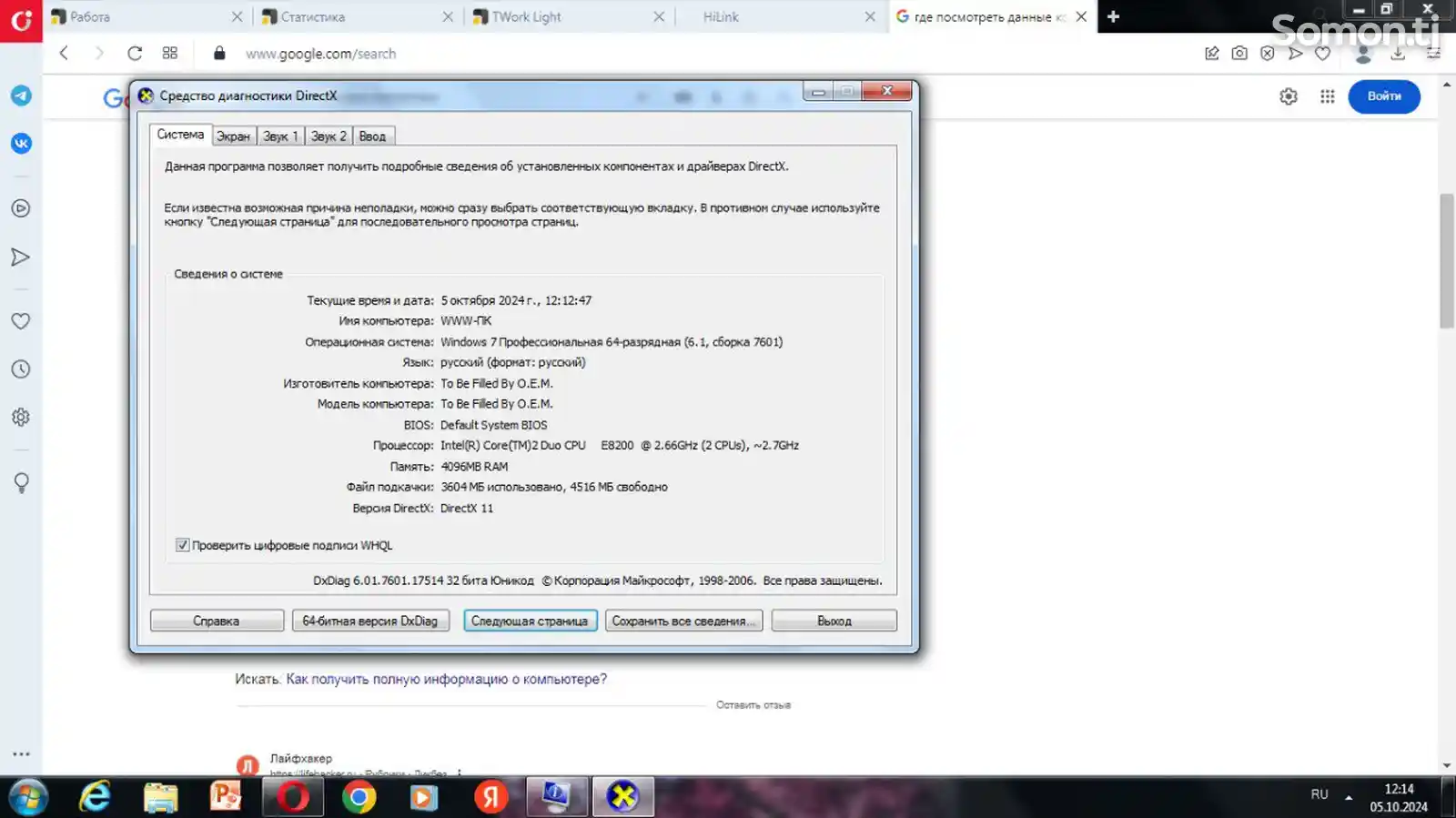Image resolution: width=1456 pixels, height=818 pixels.
Task: Click the Opera logo menu button
Action: 21,20
